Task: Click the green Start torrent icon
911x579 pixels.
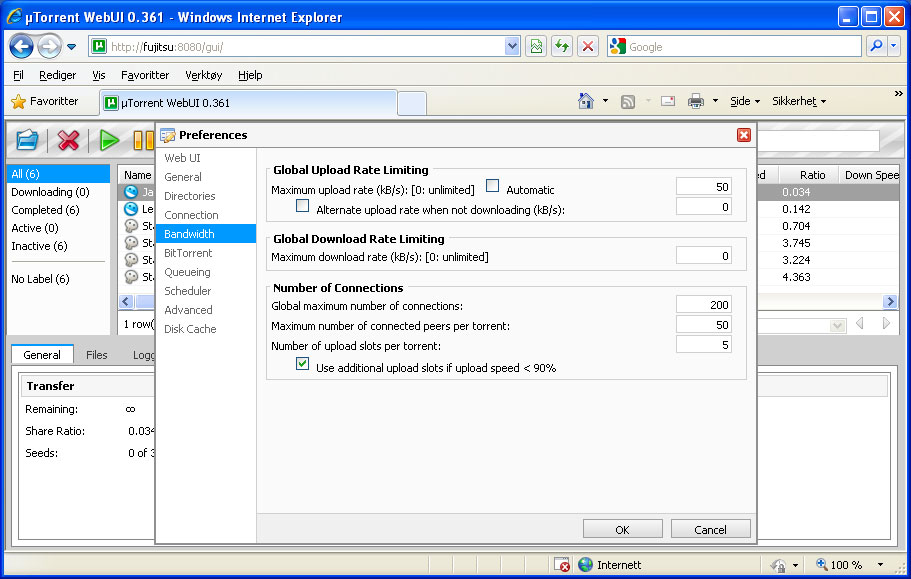Action: pos(109,140)
